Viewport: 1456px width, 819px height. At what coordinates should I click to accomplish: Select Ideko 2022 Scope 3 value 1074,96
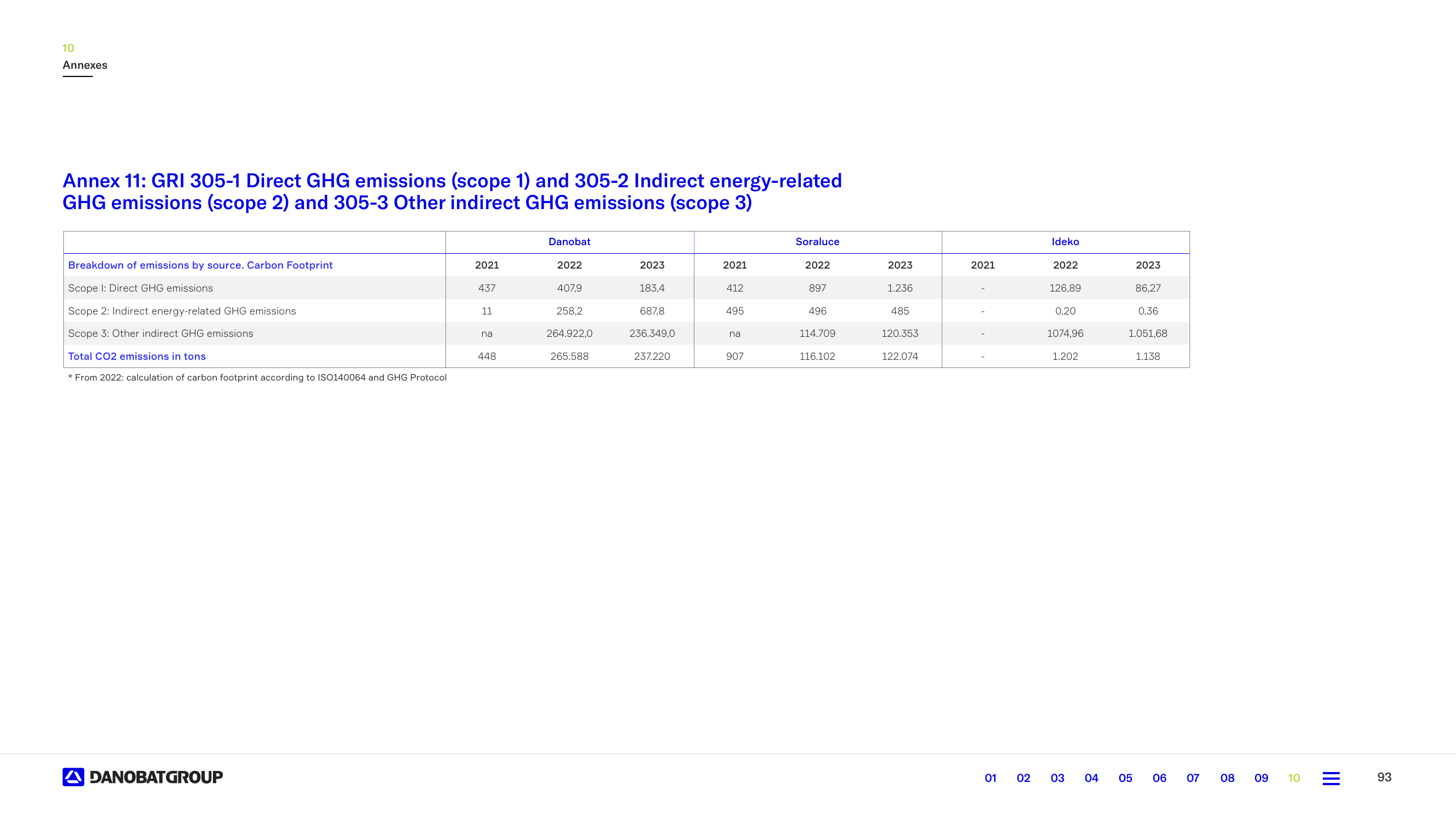pyautogui.click(x=1065, y=334)
